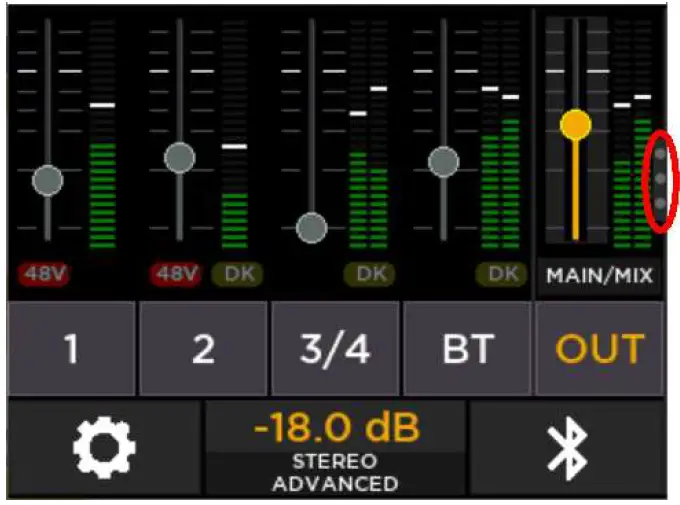Open the three-dot pagination indicator beside MAIN/MIX
Viewport: 680px width, 505px height.
click(660, 179)
